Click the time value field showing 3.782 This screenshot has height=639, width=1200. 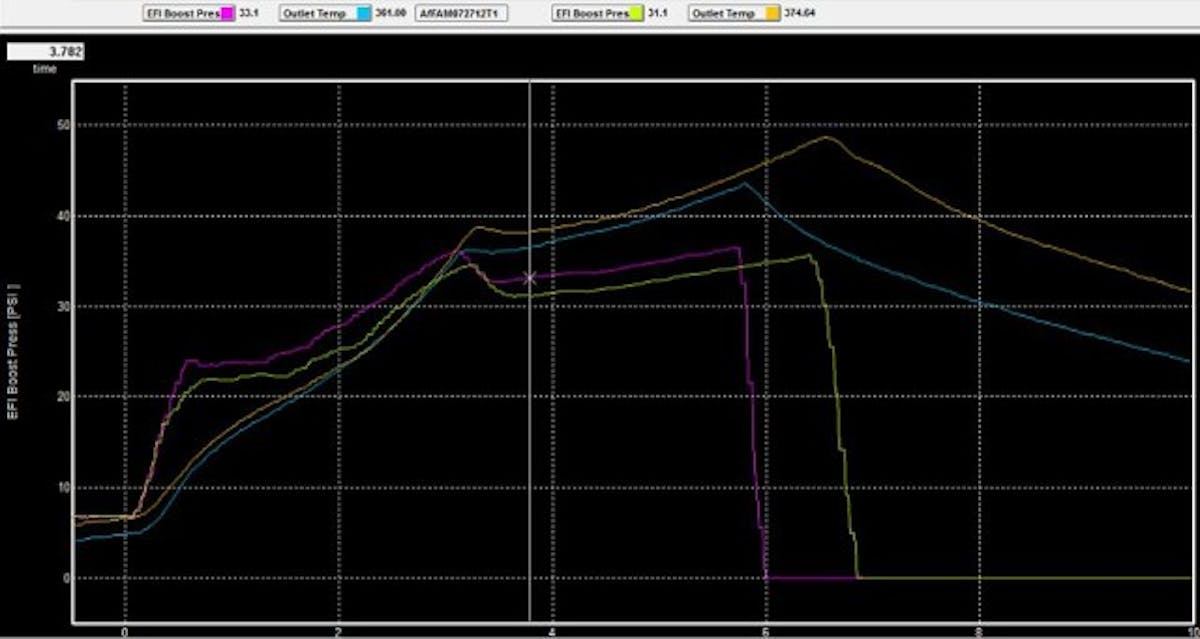(x=44, y=51)
